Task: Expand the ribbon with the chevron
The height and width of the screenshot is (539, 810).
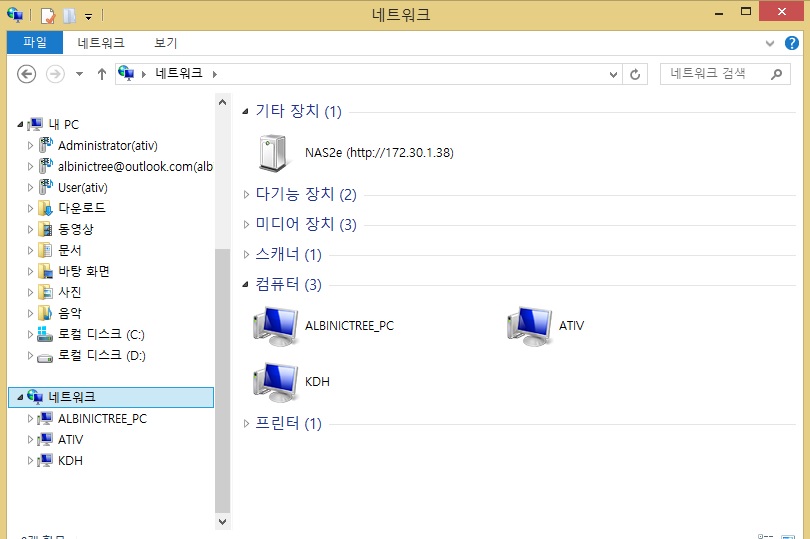Action: (x=770, y=43)
